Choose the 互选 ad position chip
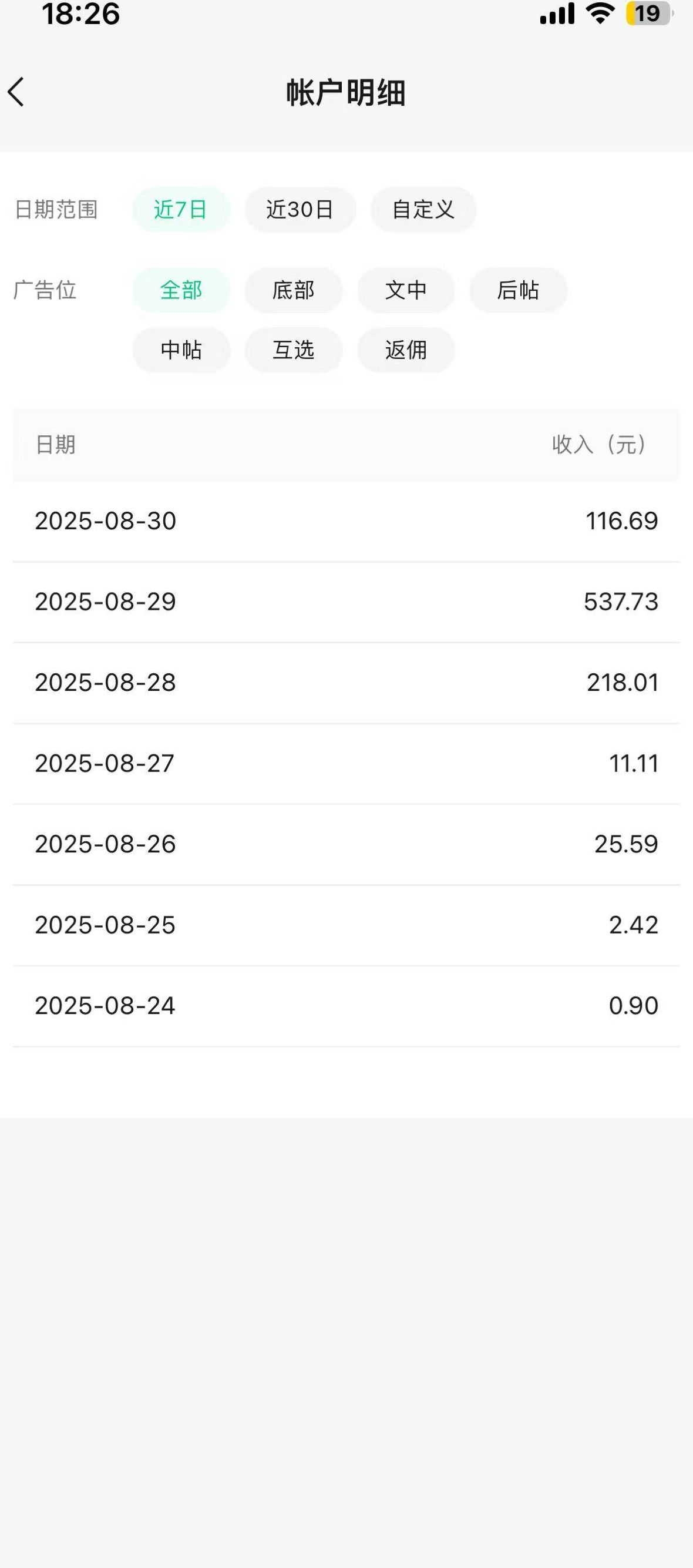 click(x=293, y=350)
